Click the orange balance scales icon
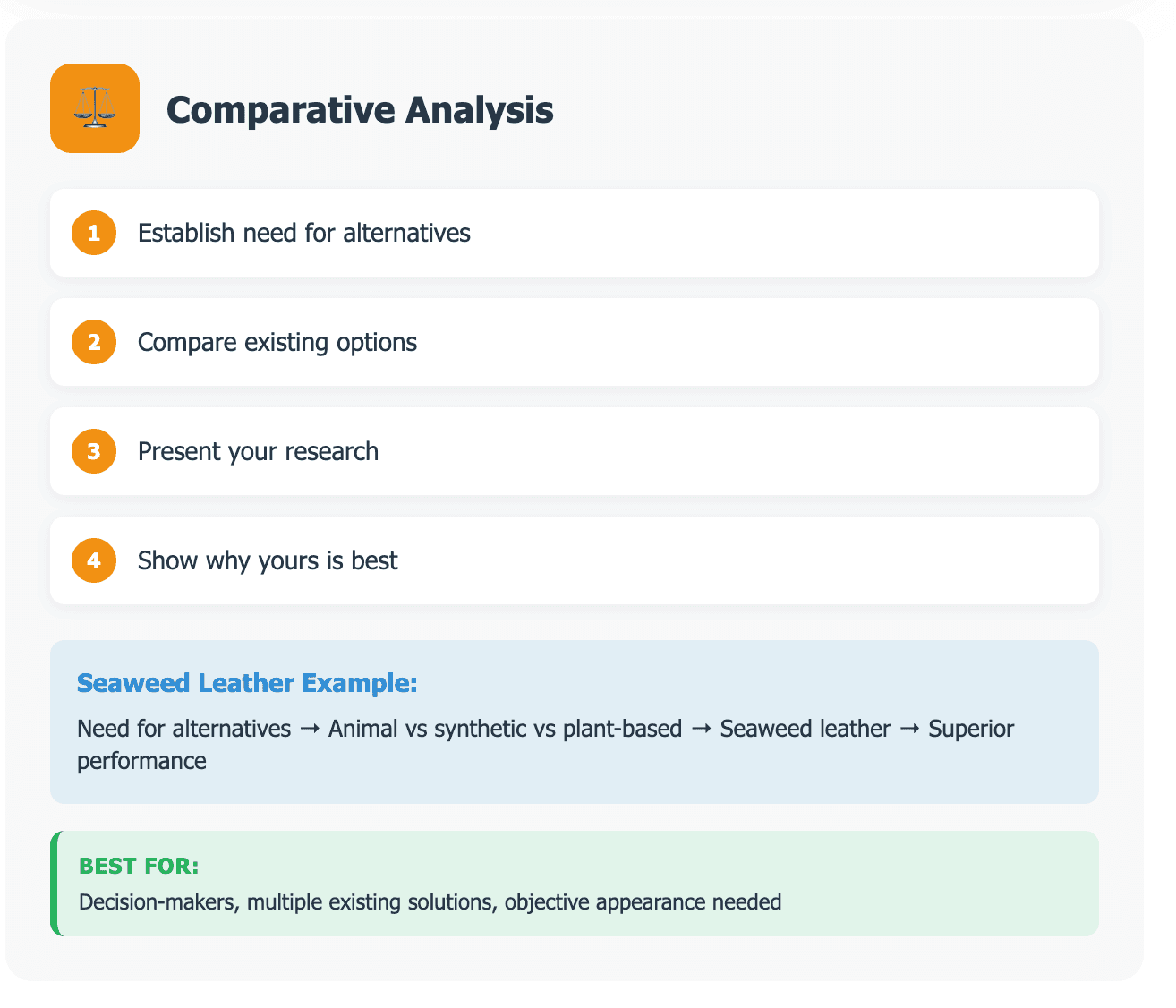Image resolution: width=1176 pixels, height=1008 pixels. tap(95, 108)
